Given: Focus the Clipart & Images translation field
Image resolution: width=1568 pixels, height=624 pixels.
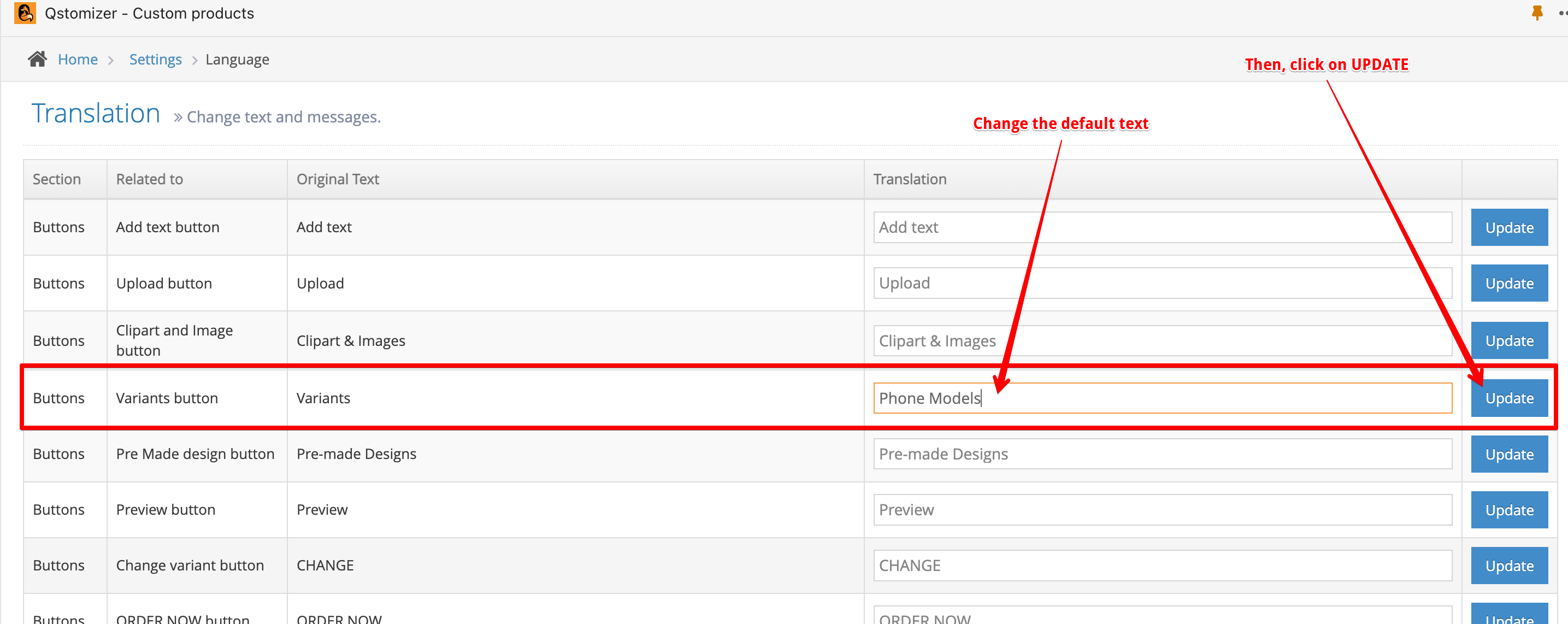Looking at the screenshot, I should (1162, 341).
